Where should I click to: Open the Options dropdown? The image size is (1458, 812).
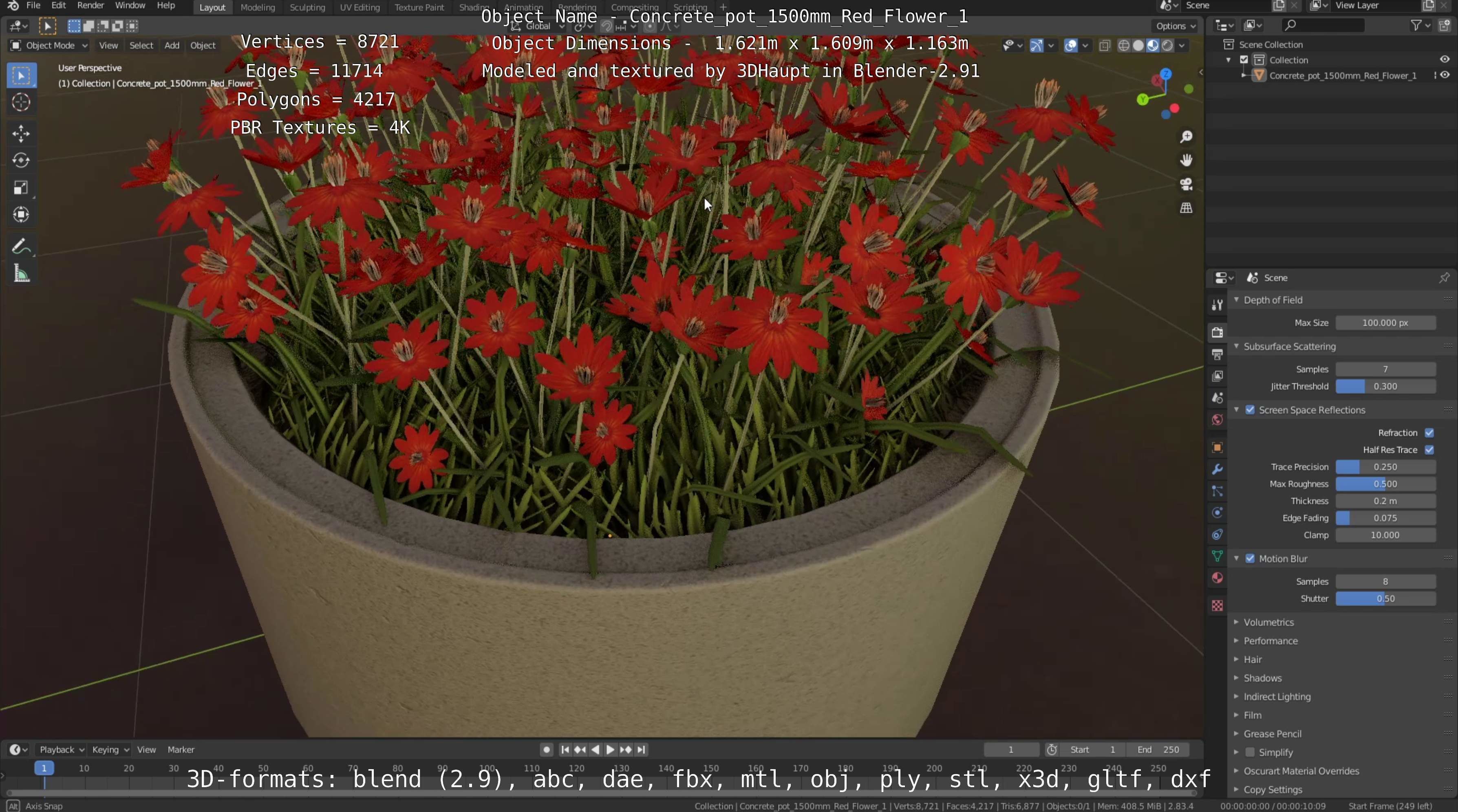click(x=1176, y=26)
